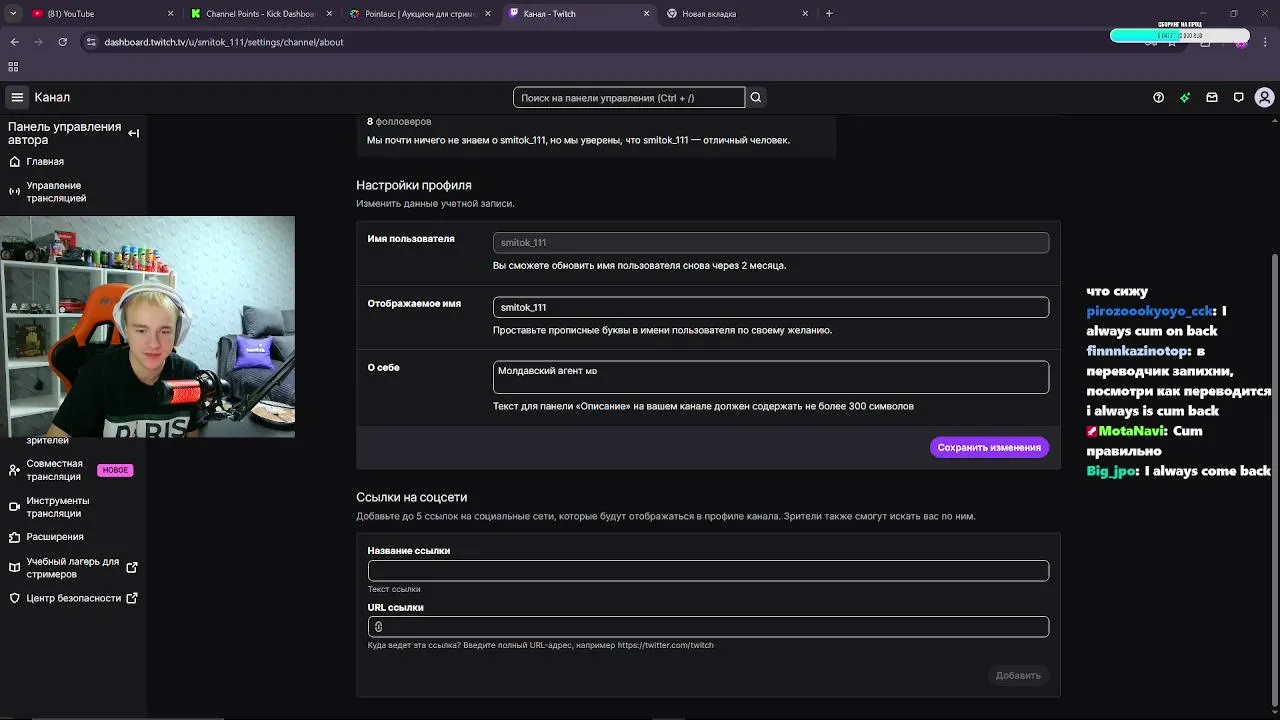Open the inbox mail icon
Viewport: 1280px width, 720px height.
[1212, 97]
